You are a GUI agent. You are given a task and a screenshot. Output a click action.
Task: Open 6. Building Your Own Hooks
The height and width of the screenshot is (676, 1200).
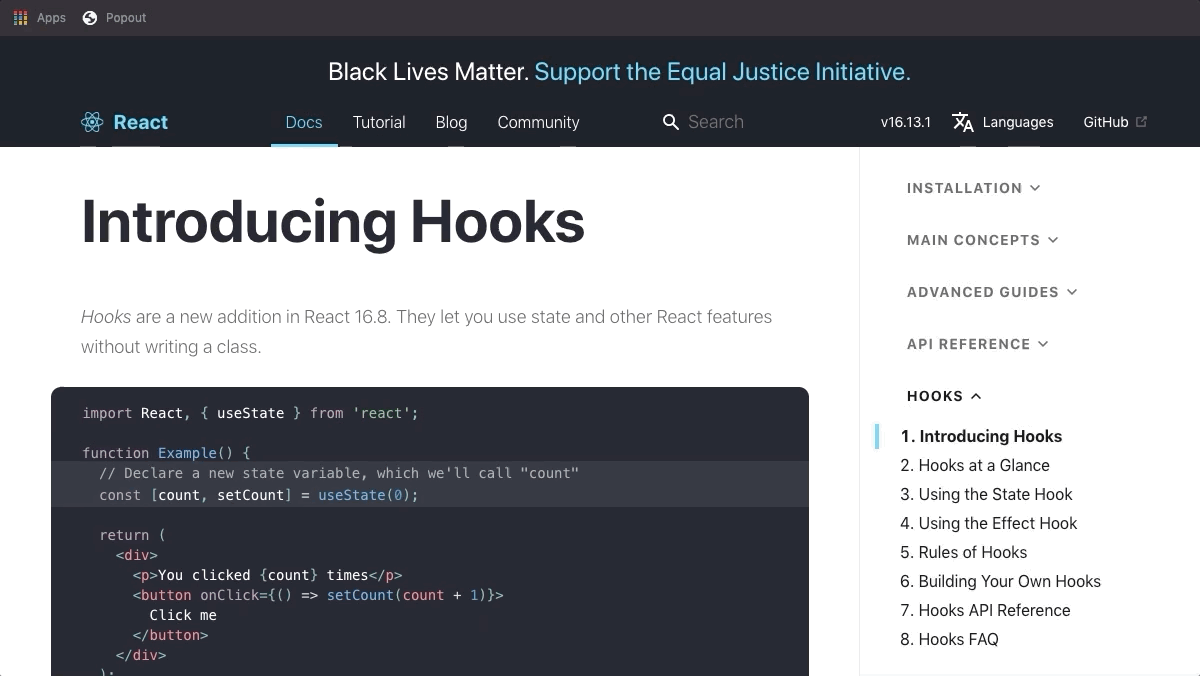click(1000, 581)
